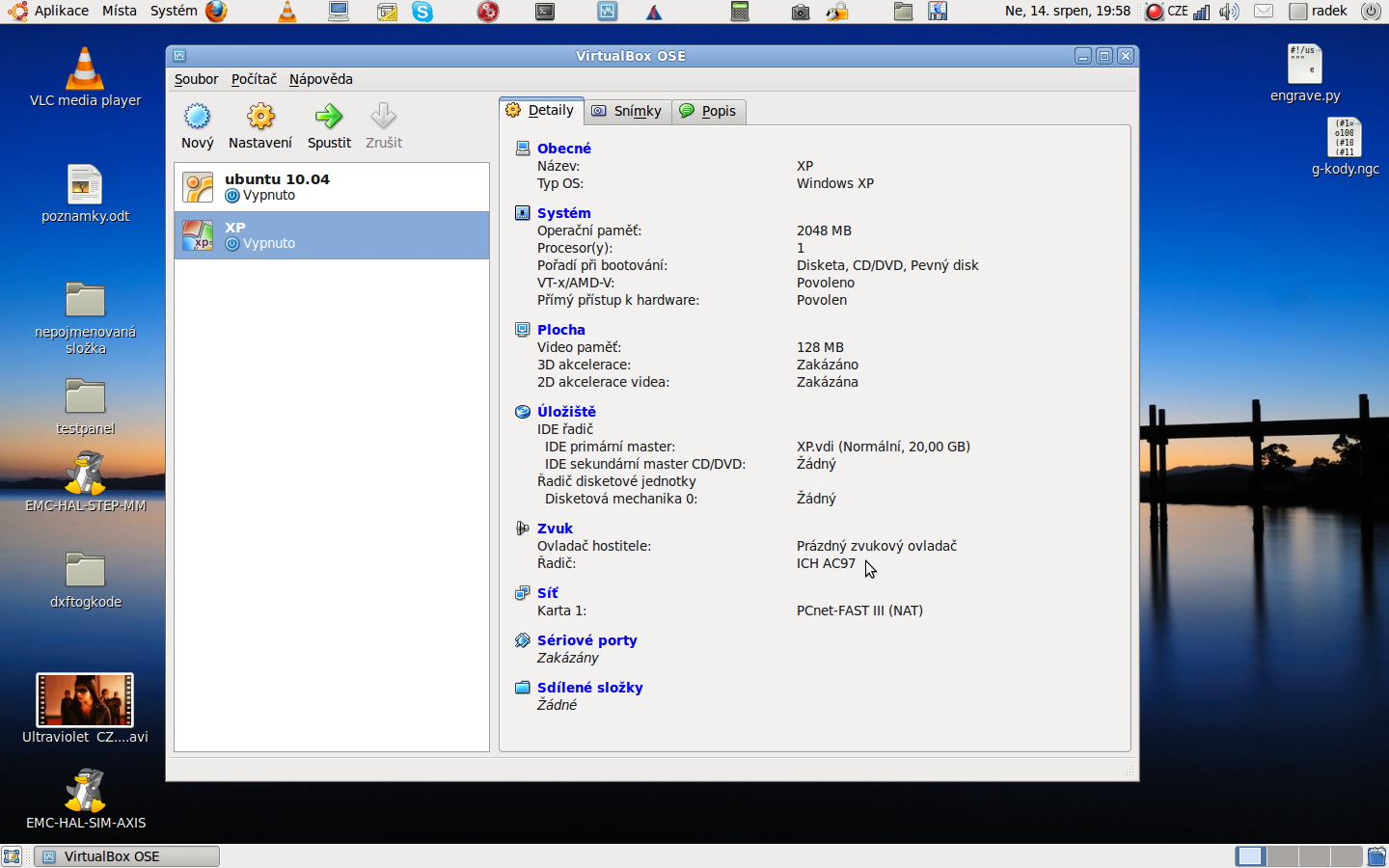
Task: Open Nastavení settings gear icon
Action: point(260,118)
